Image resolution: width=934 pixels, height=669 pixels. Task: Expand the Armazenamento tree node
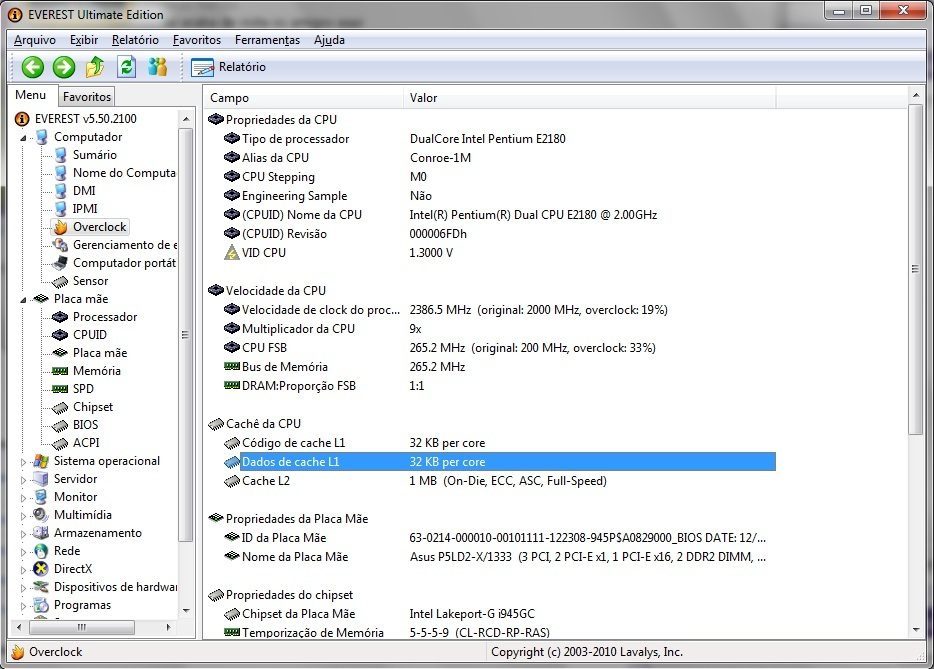tap(23, 534)
